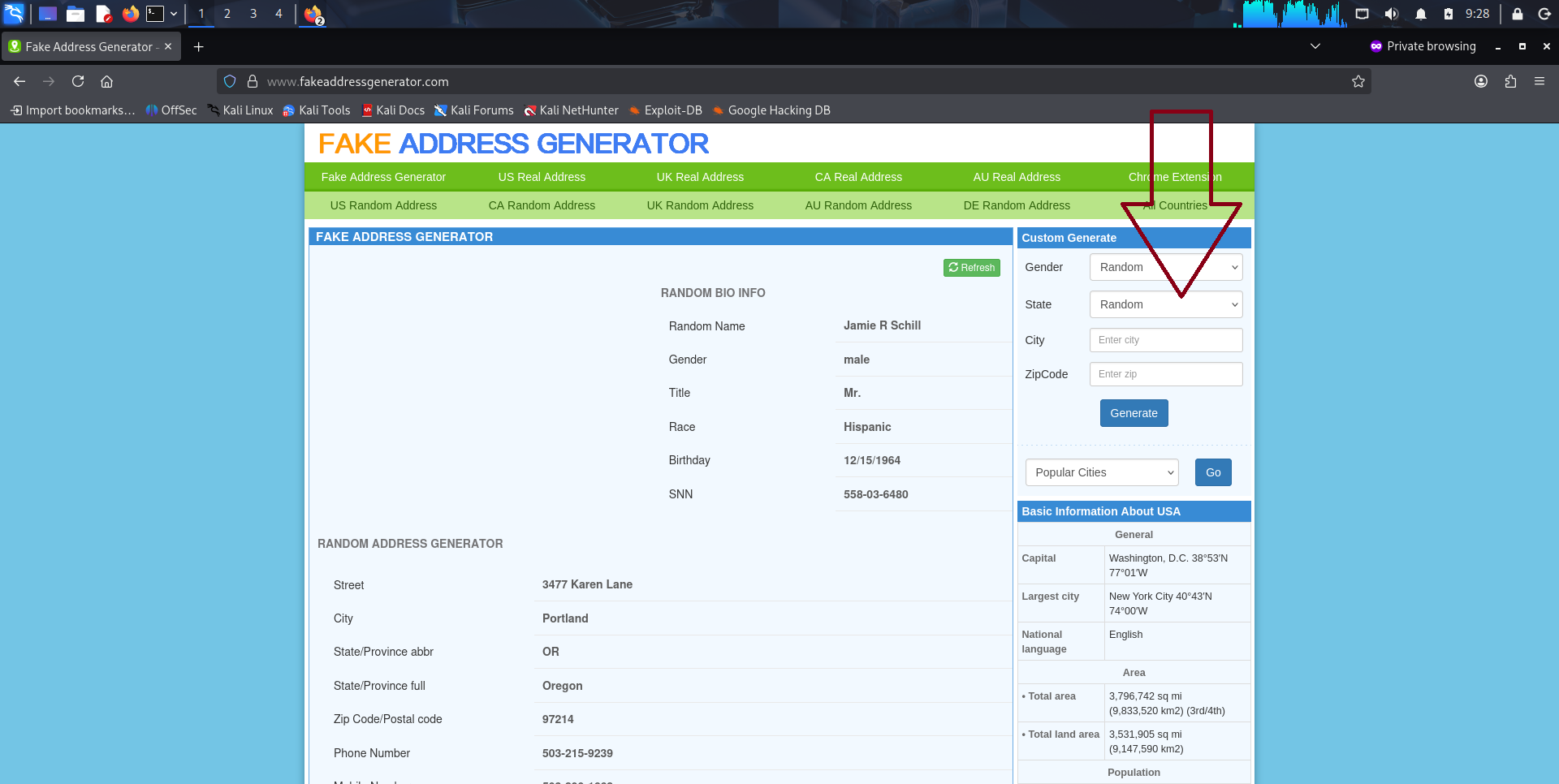Open the Gender dropdown
Screen dimensions: 1559x784
pos(1166,267)
